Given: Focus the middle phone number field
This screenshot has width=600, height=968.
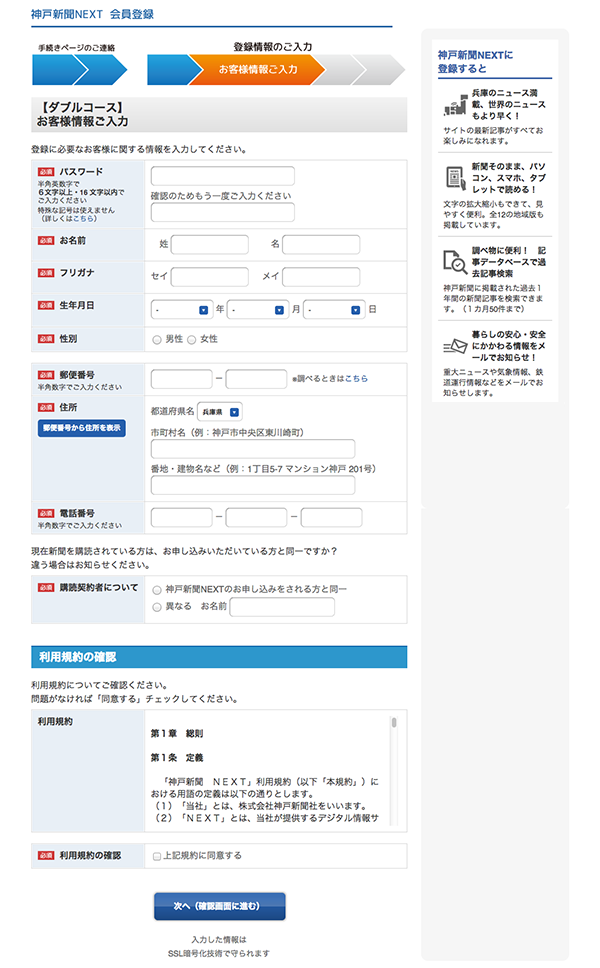Looking at the screenshot, I should coord(256,517).
